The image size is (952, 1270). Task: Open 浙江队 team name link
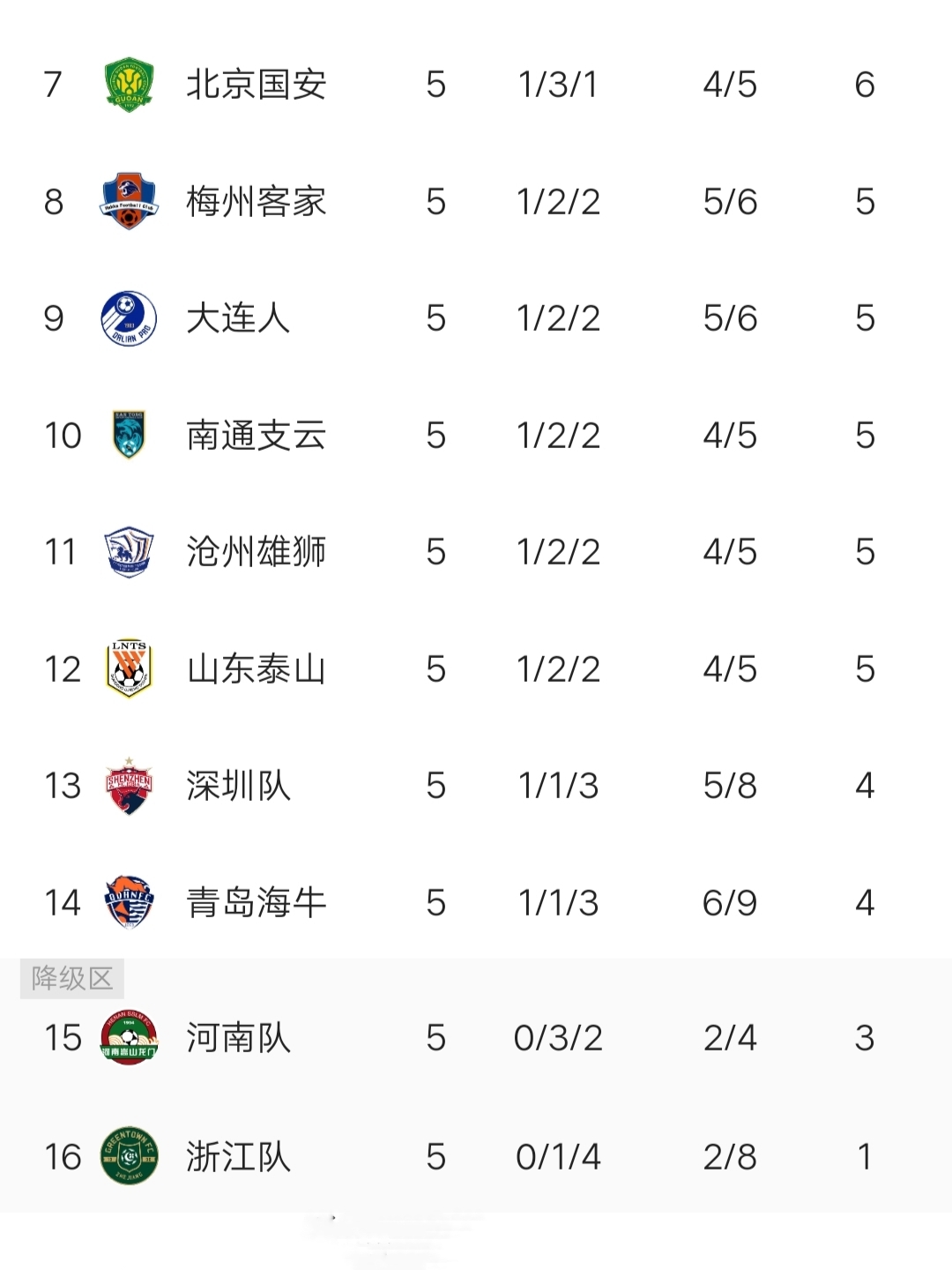(238, 1156)
